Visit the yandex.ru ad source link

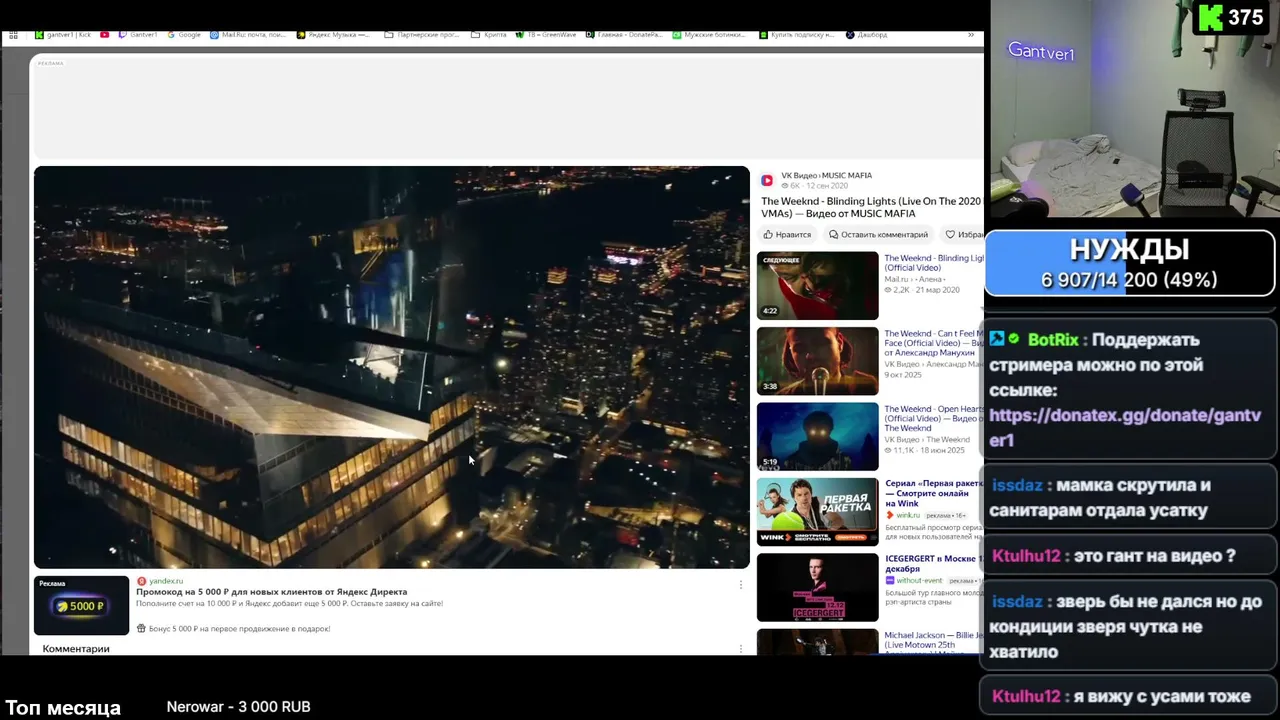pos(166,581)
